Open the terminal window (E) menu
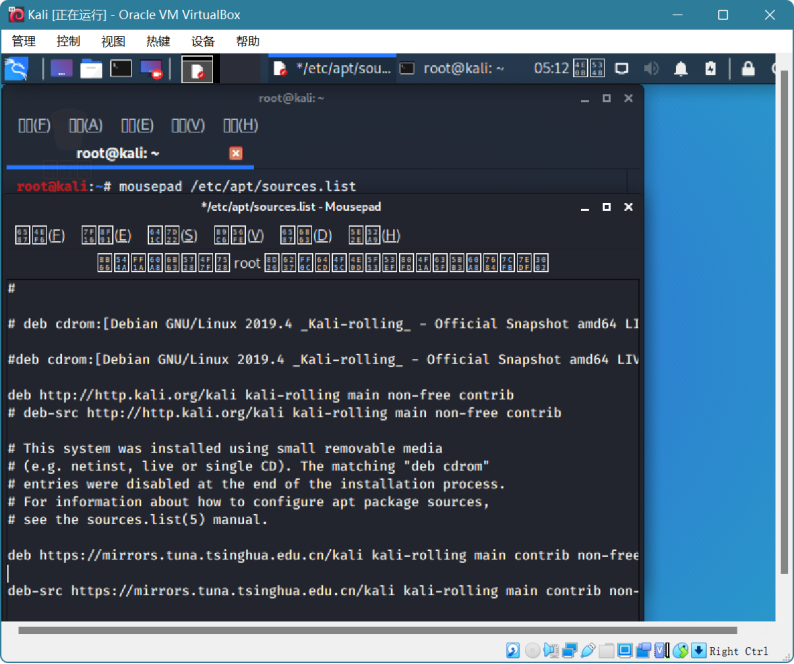 [x=137, y=125]
